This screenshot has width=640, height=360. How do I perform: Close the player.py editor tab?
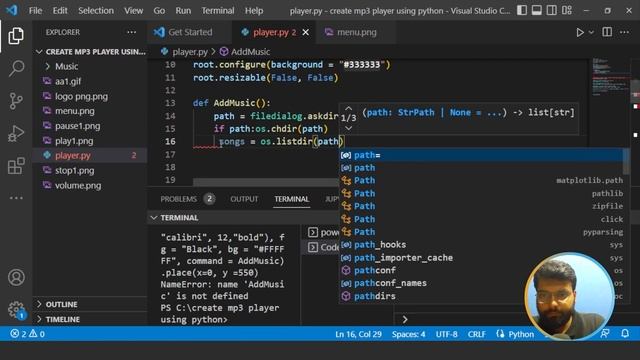pyautogui.click(x=306, y=32)
